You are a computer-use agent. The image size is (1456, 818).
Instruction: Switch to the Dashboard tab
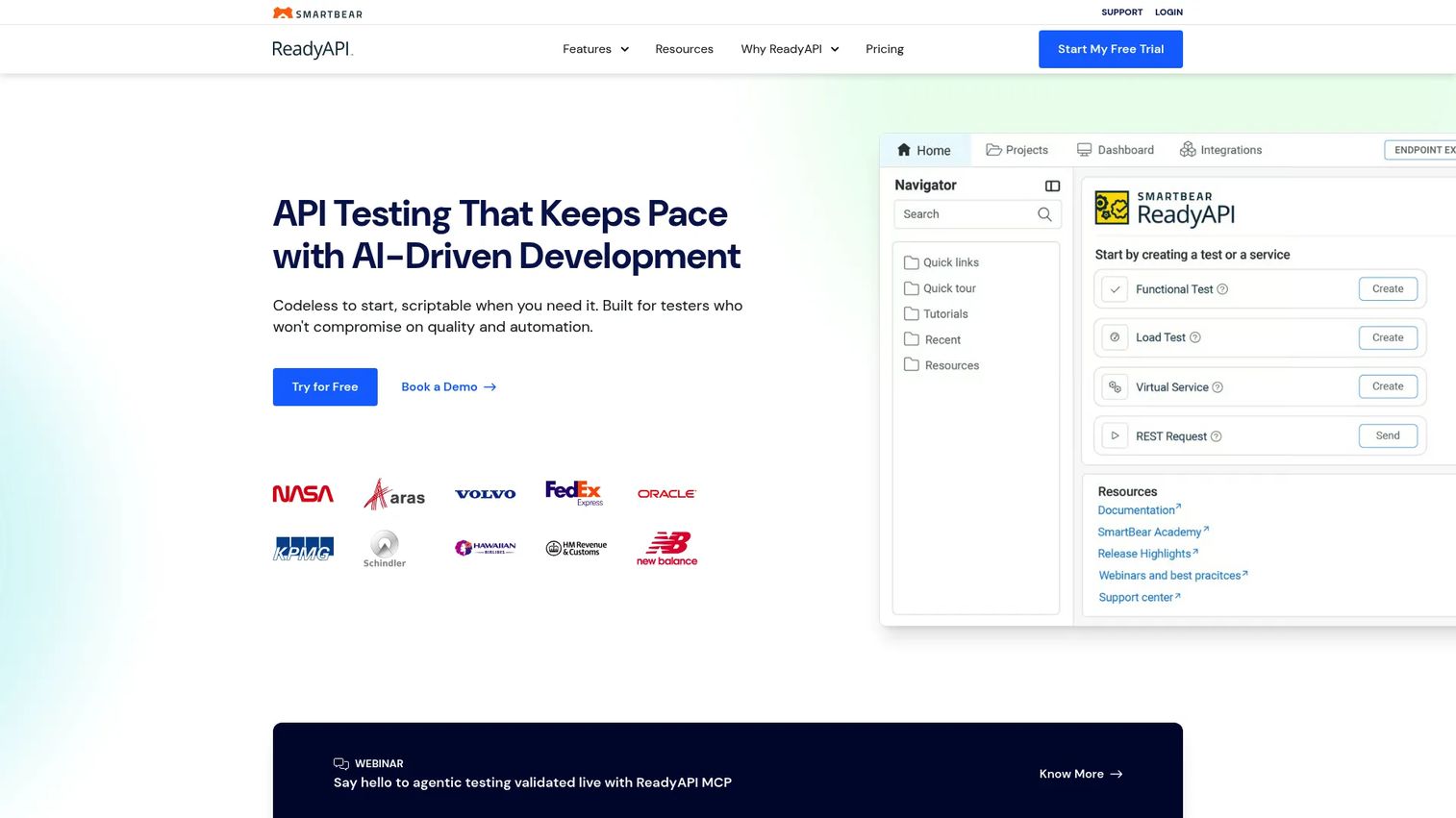1116,150
